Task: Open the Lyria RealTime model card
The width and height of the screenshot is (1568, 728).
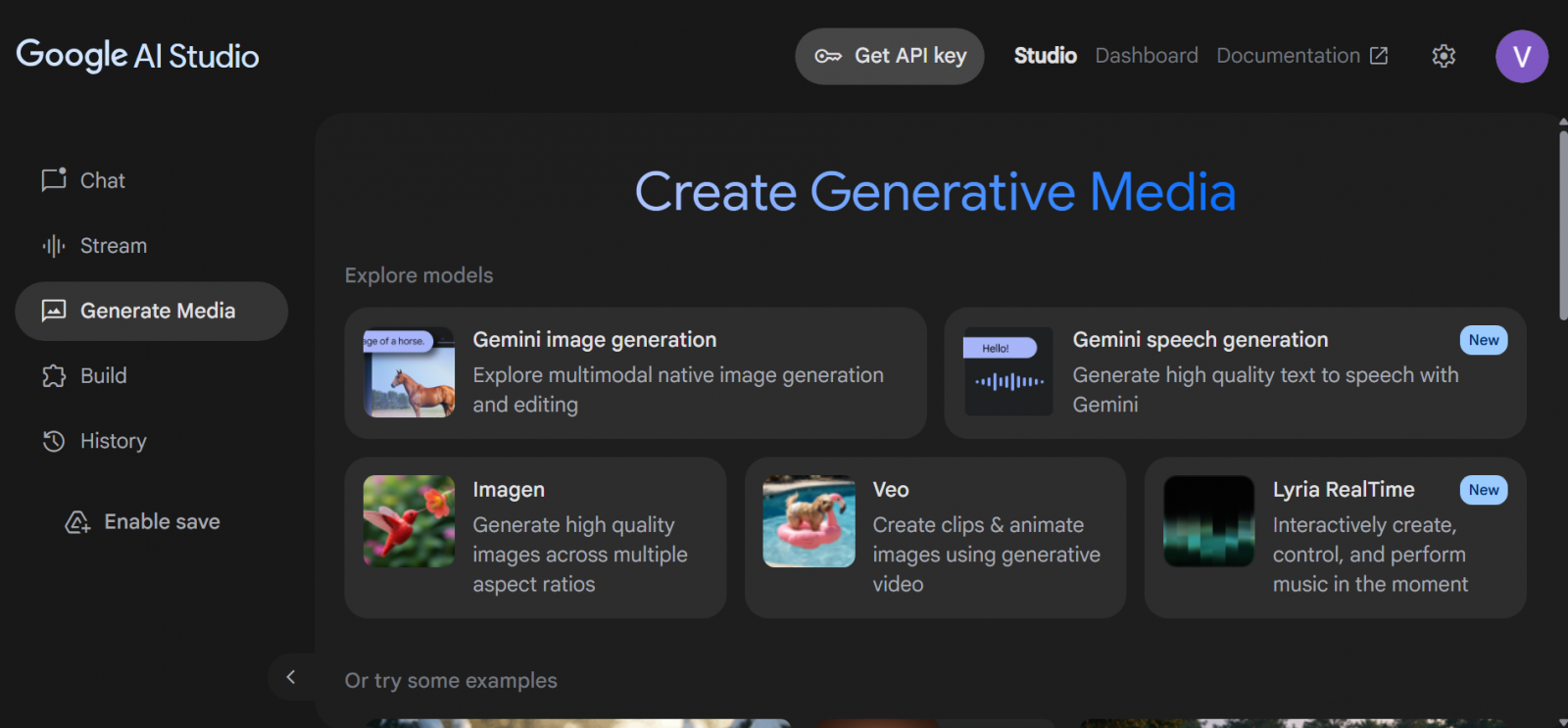Action: click(1335, 537)
